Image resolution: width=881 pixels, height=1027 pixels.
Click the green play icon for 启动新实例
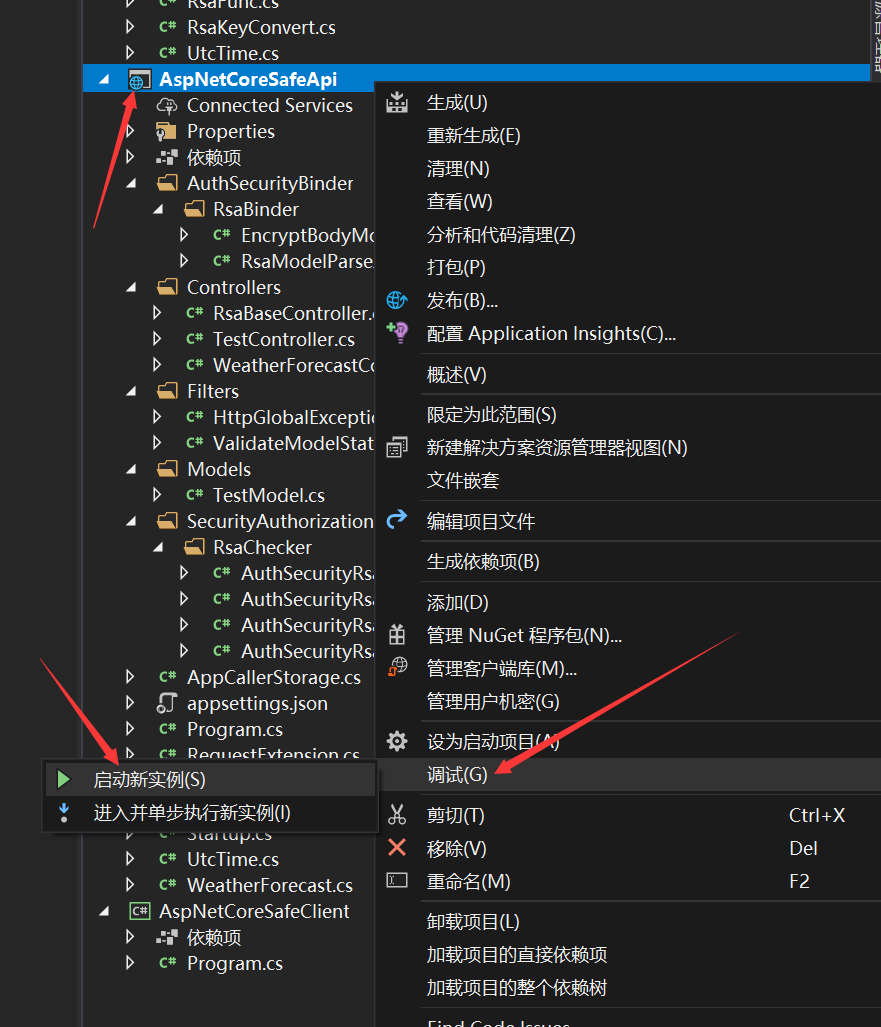pos(64,779)
